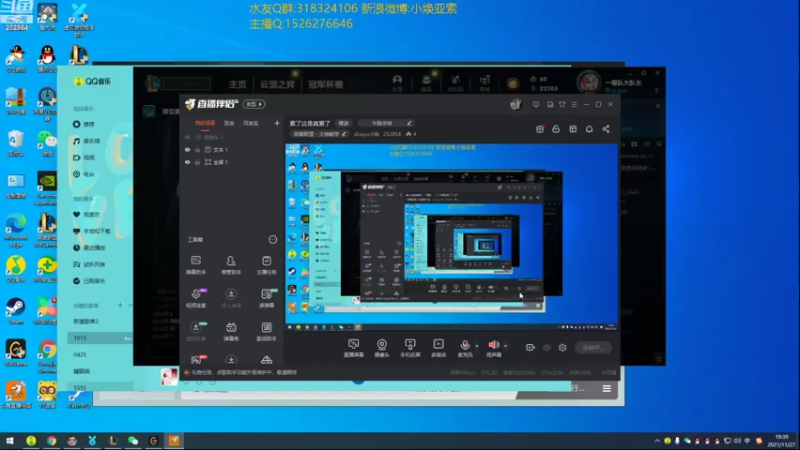Open the 云顶之弈 tab in League client

277,84
